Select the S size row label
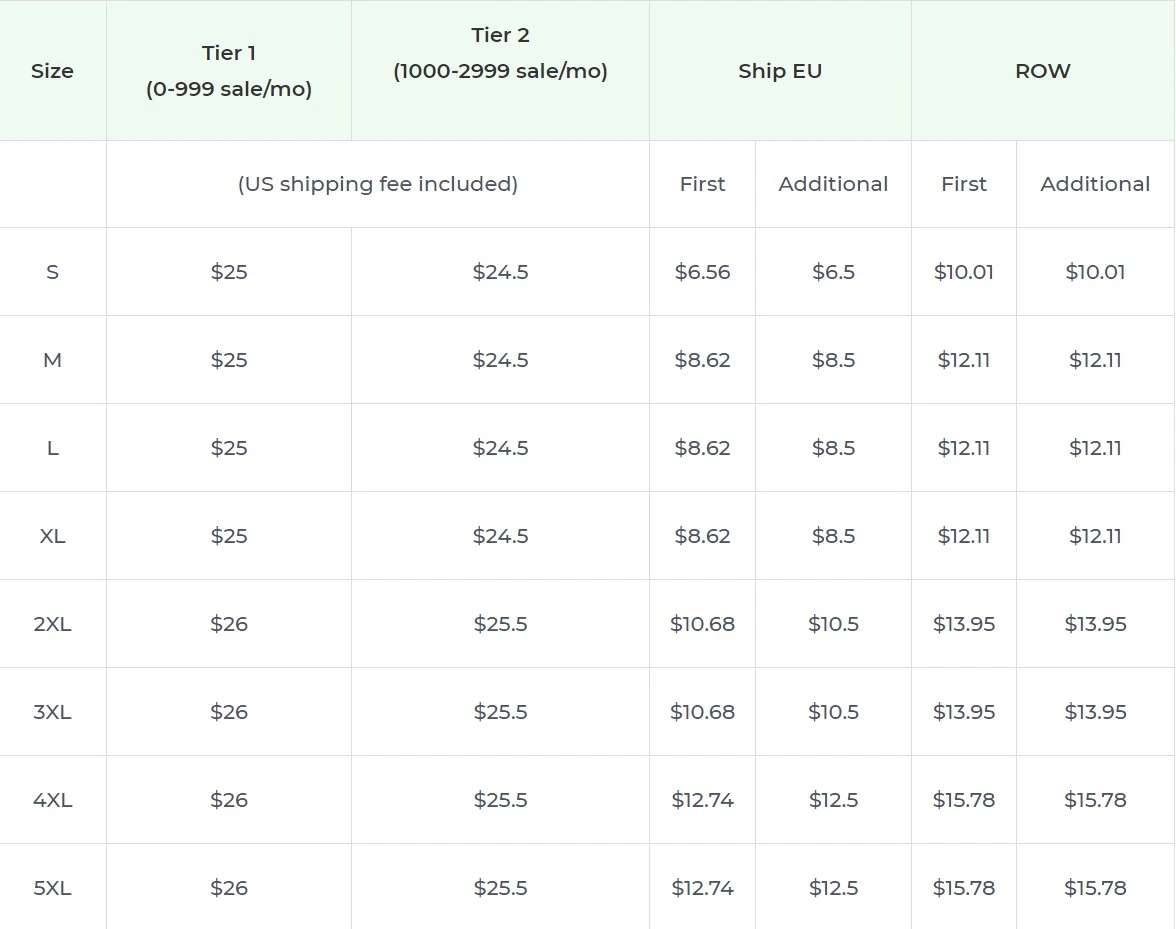 coord(53,271)
